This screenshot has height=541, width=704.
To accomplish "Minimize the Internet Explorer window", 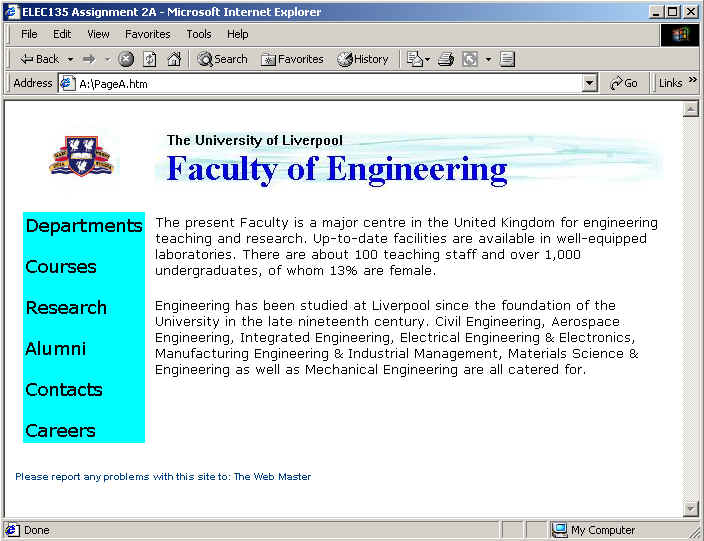I will [x=656, y=12].
